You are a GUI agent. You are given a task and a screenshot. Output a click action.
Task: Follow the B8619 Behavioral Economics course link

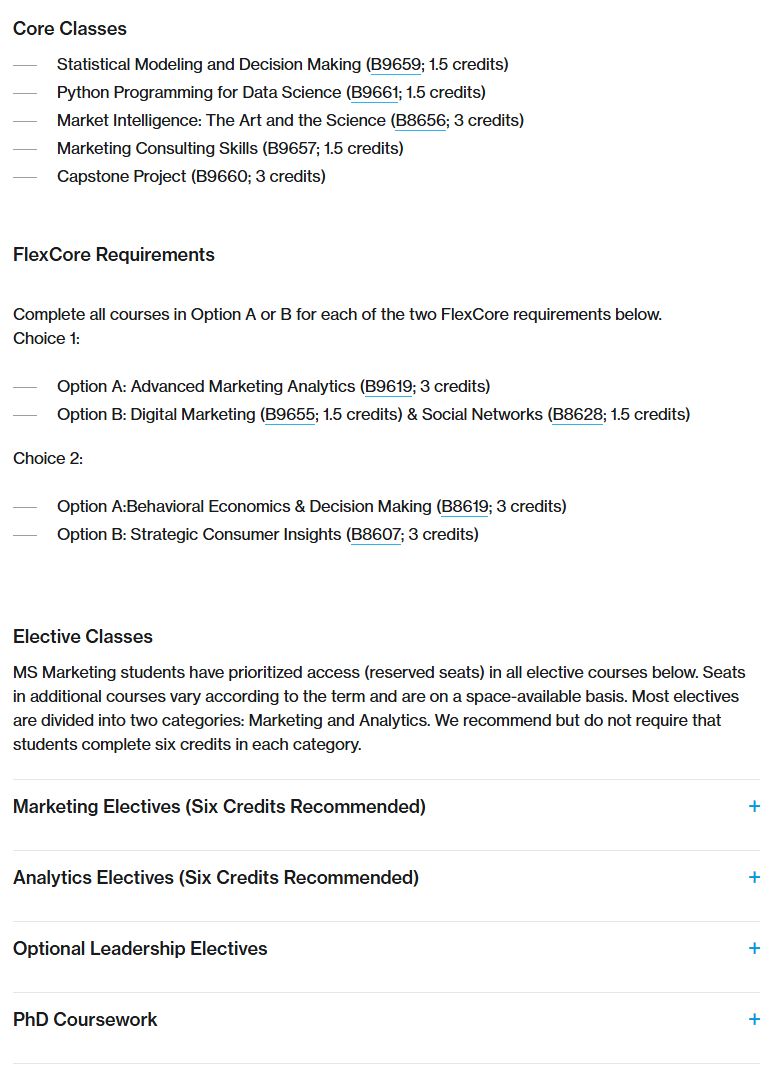click(464, 507)
